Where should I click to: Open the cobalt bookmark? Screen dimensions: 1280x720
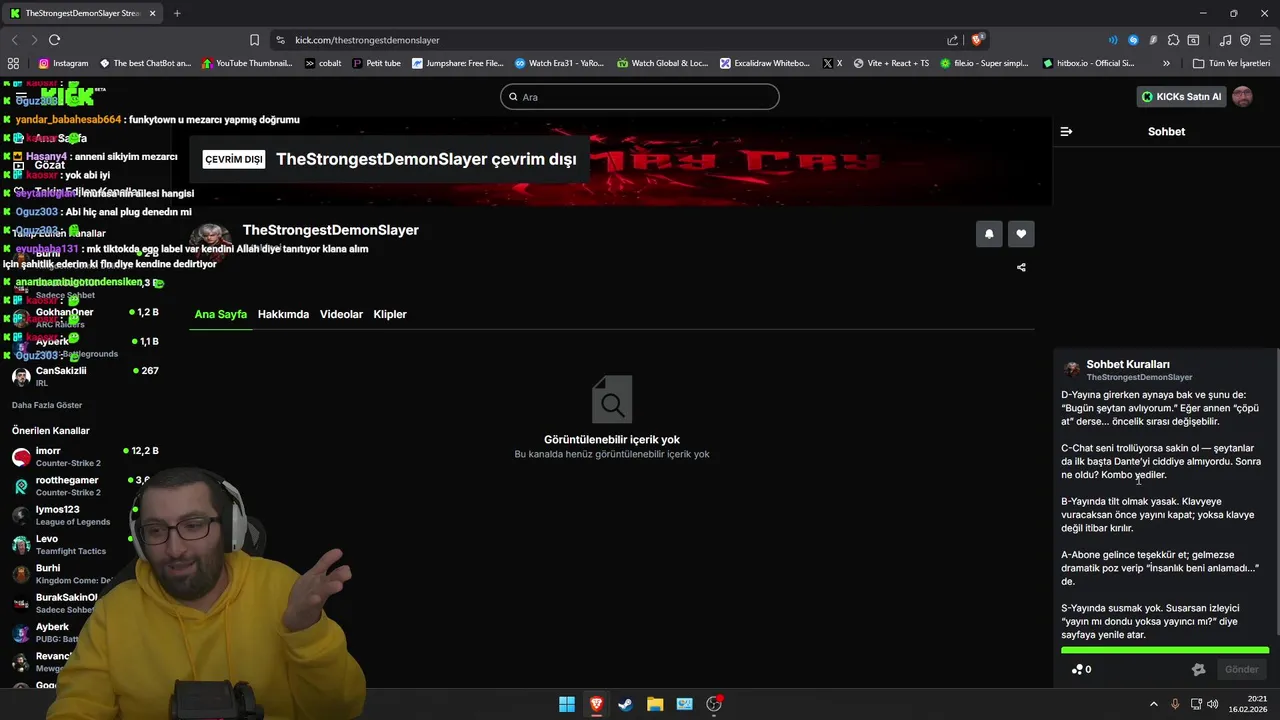323,63
